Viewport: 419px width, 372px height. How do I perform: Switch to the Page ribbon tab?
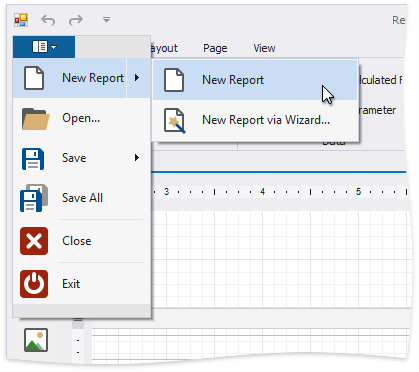point(215,48)
